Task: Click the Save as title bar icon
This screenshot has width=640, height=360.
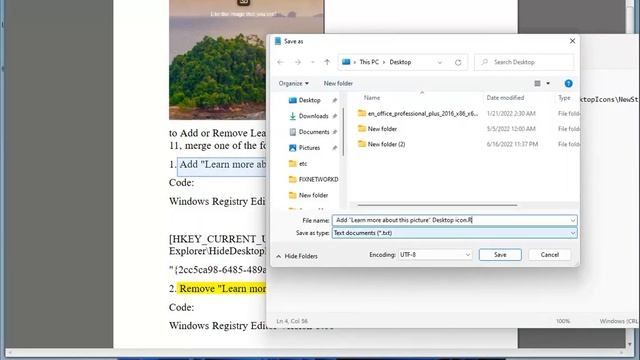Action: [x=278, y=41]
